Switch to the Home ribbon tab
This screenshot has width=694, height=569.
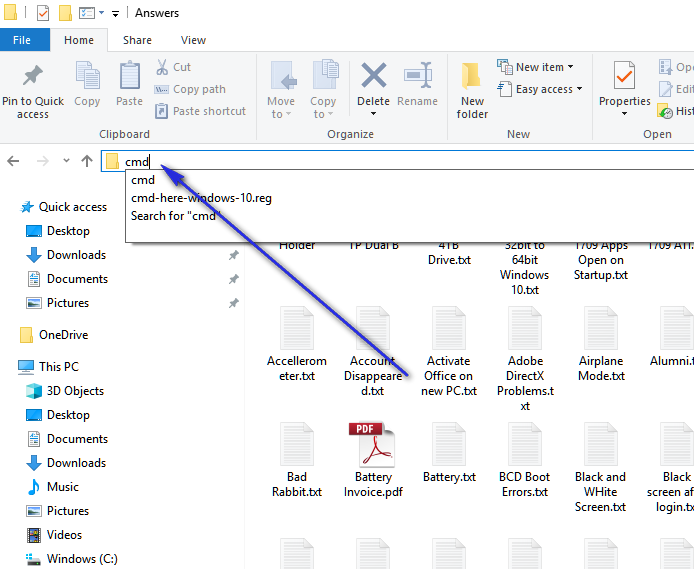pyautogui.click(x=79, y=40)
